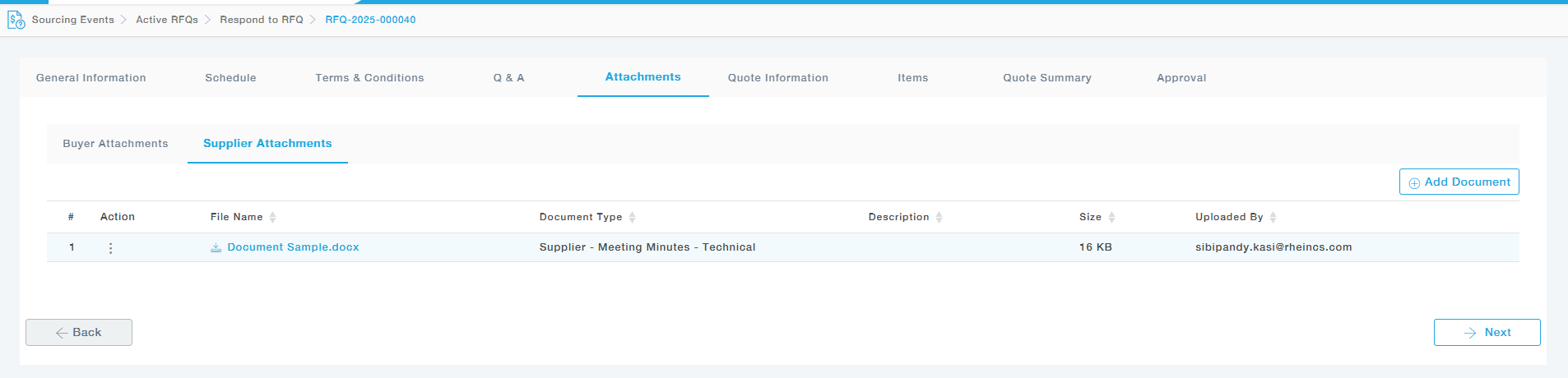The width and height of the screenshot is (1568, 378).
Task: Sort by Document Type column arrows
Action: click(x=633, y=218)
